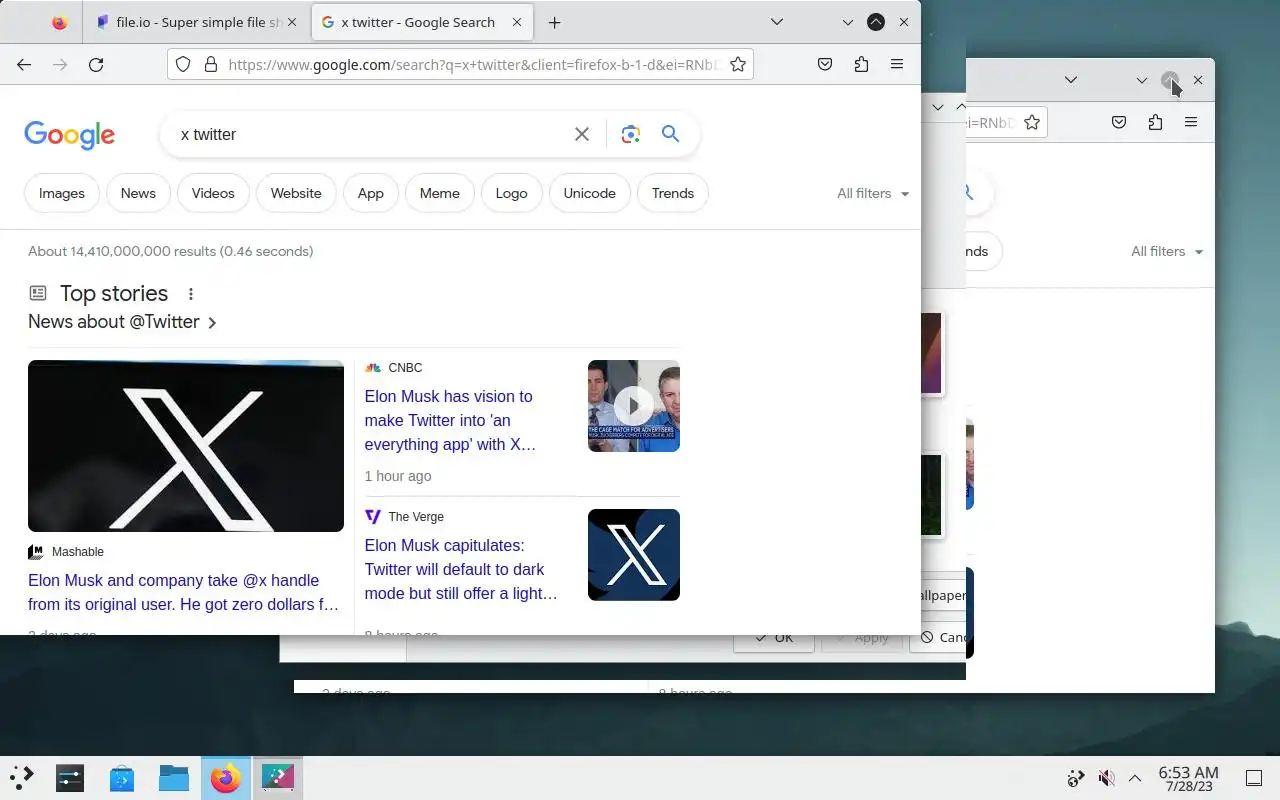Open the network tray icon beside volume
Screen dimensions: 1280x800
point(1076,778)
